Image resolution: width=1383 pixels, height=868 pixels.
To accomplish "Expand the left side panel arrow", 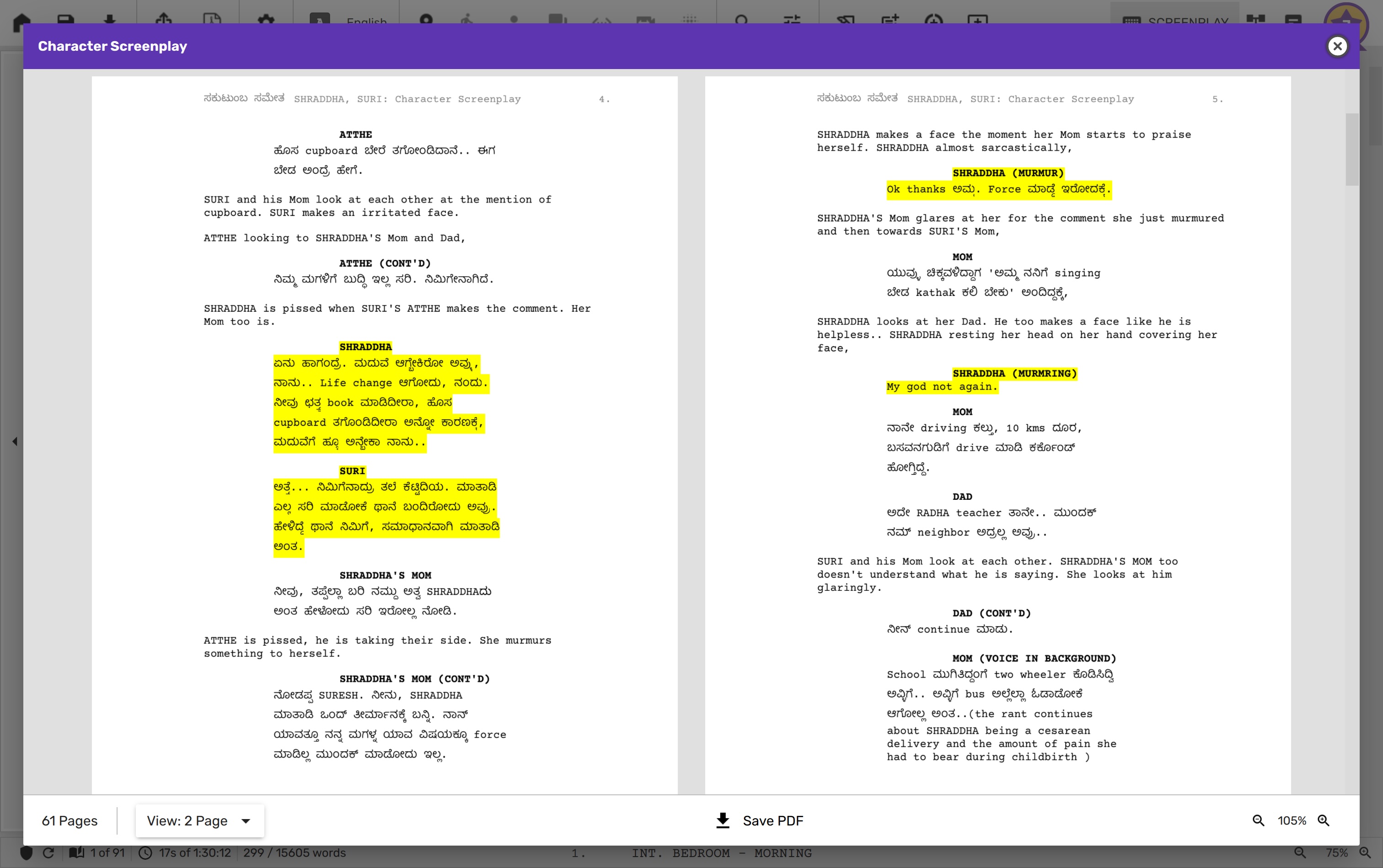I will point(15,441).
